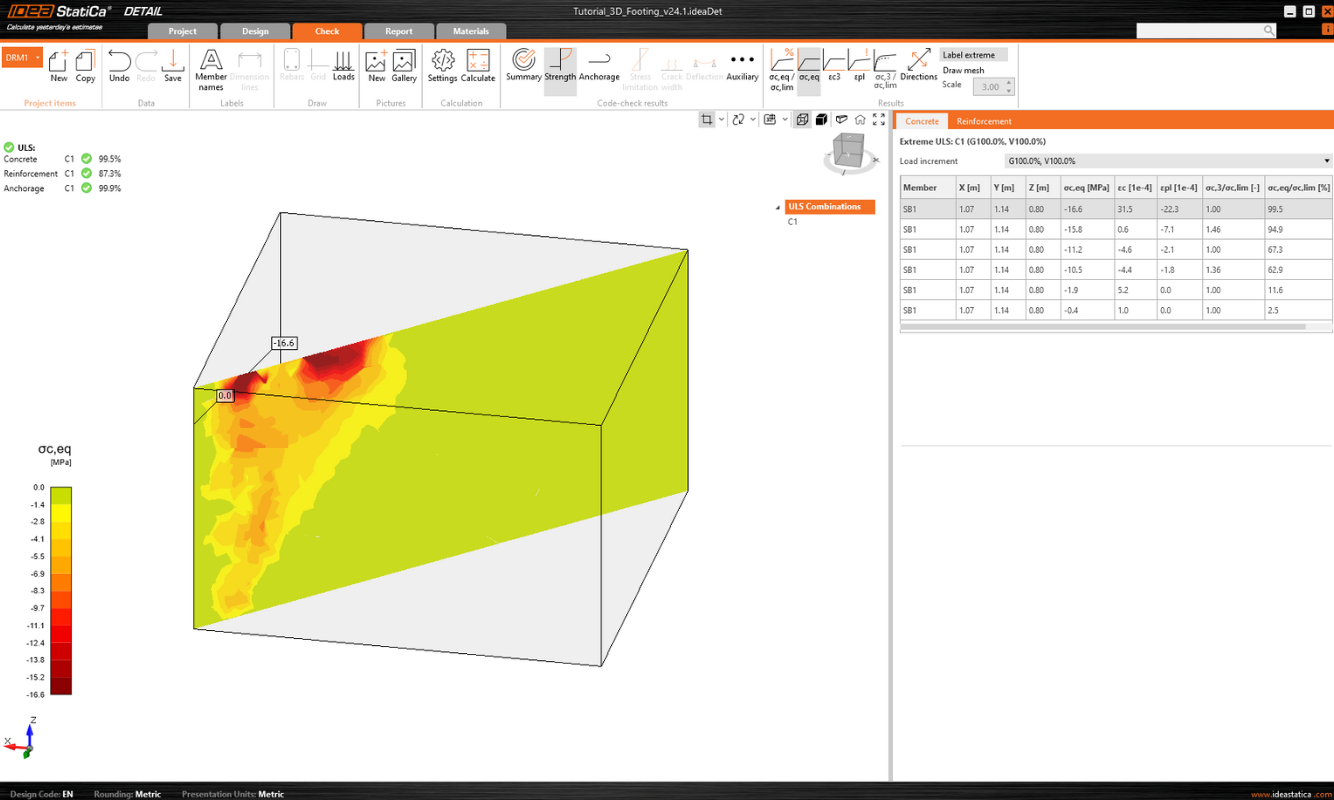The height and width of the screenshot is (800, 1334).
Task: Switch to the Report tab
Action: coord(398,31)
